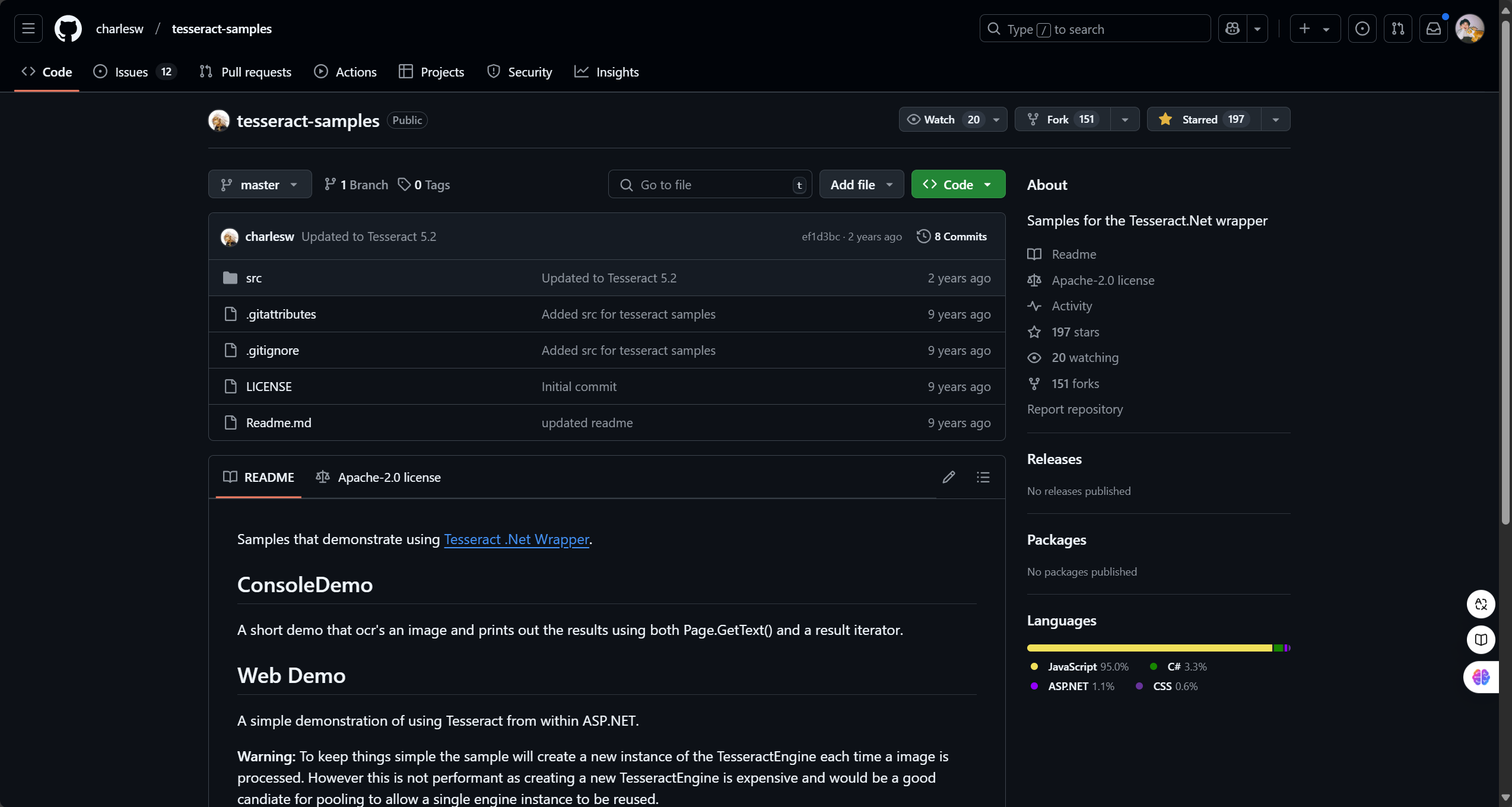Open README outline list icon
Viewport: 1512px width, 807px height.
click(x=983, y=477)
